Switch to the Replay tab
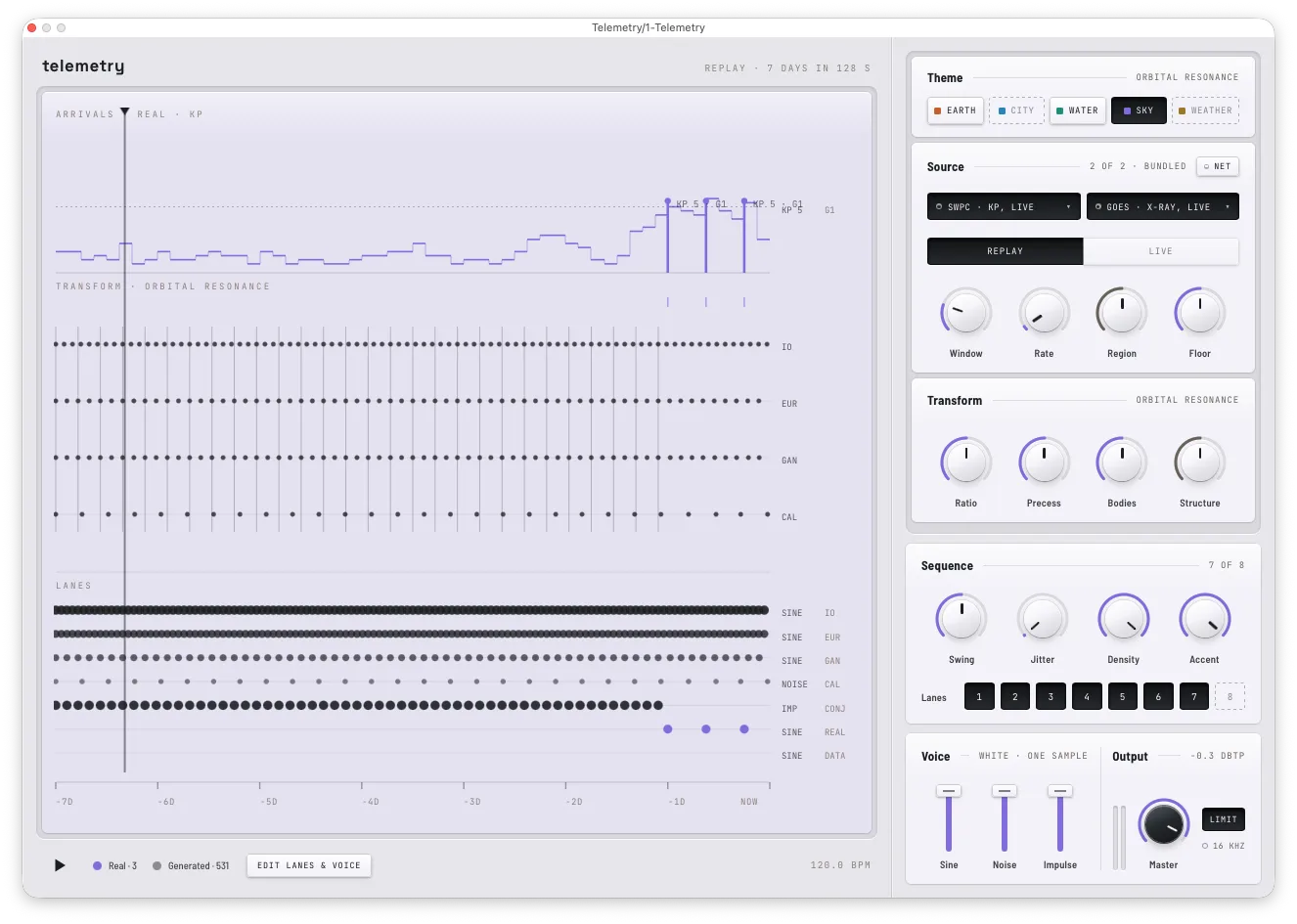The height and width of the screenshot is (924, 1297). (x=1005, y=251)
